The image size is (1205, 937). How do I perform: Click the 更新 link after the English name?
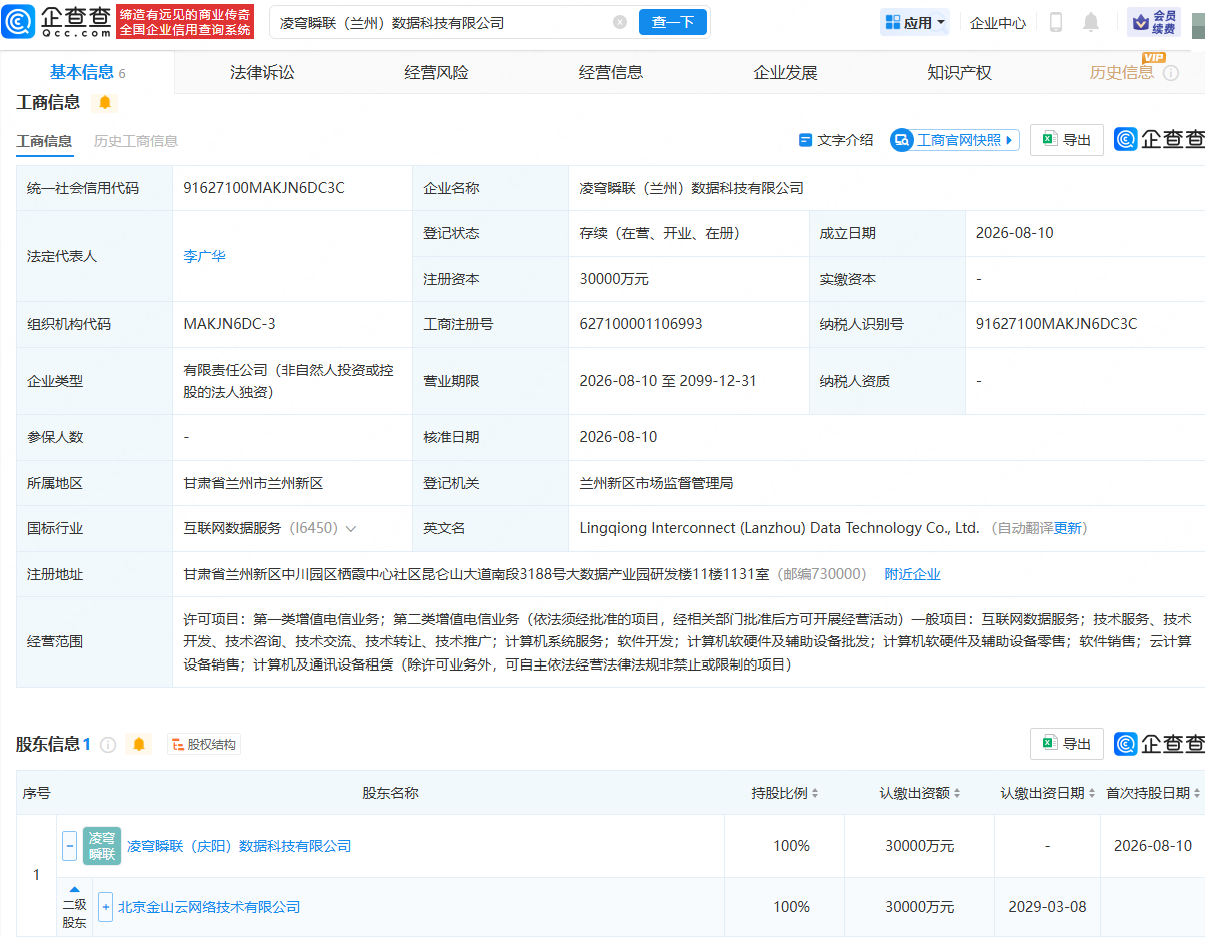(x=1068, y=528)
